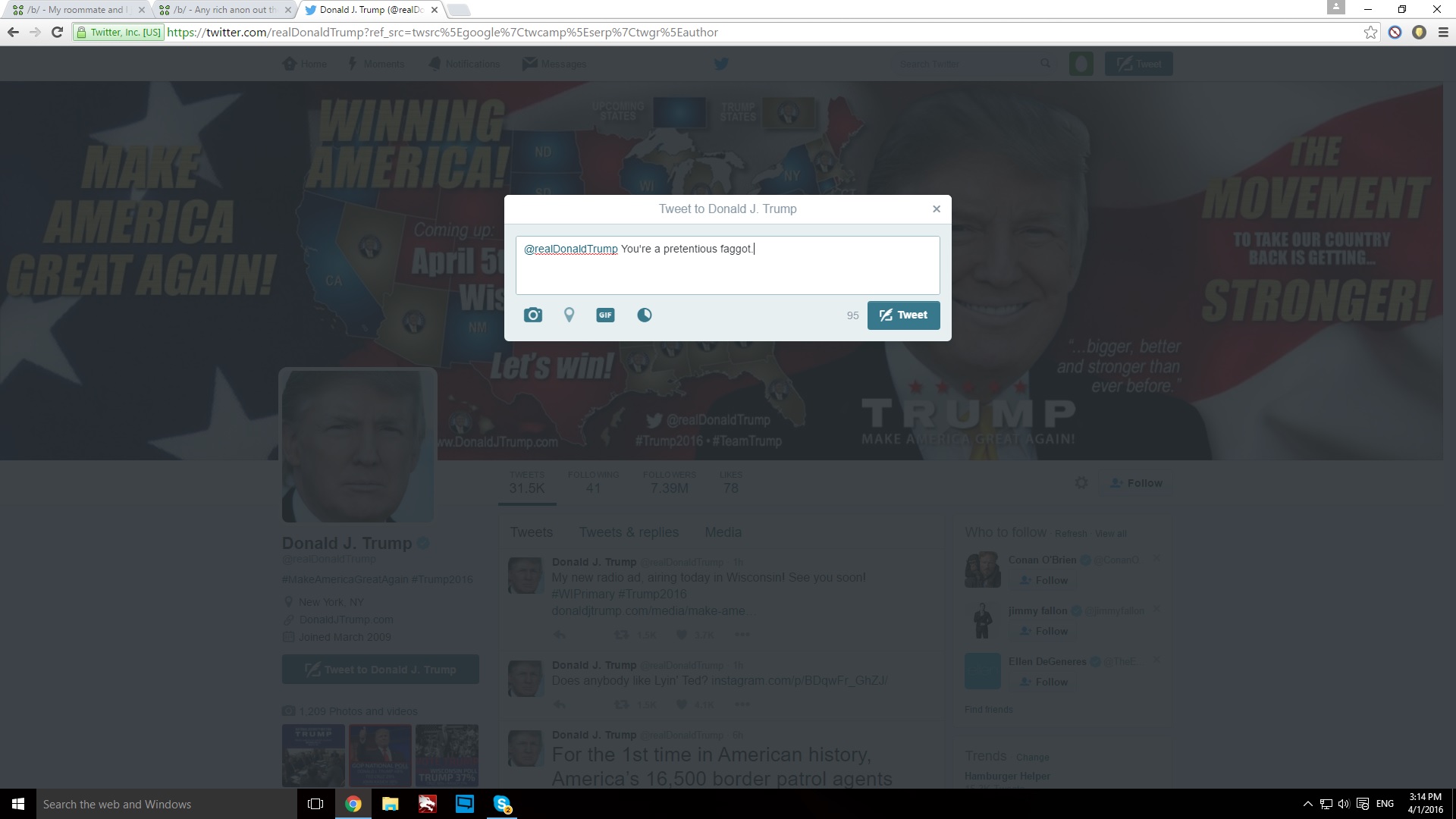Click the taskbar search box
Viewport: 1456px width, 819px height.
pos(167,804)
